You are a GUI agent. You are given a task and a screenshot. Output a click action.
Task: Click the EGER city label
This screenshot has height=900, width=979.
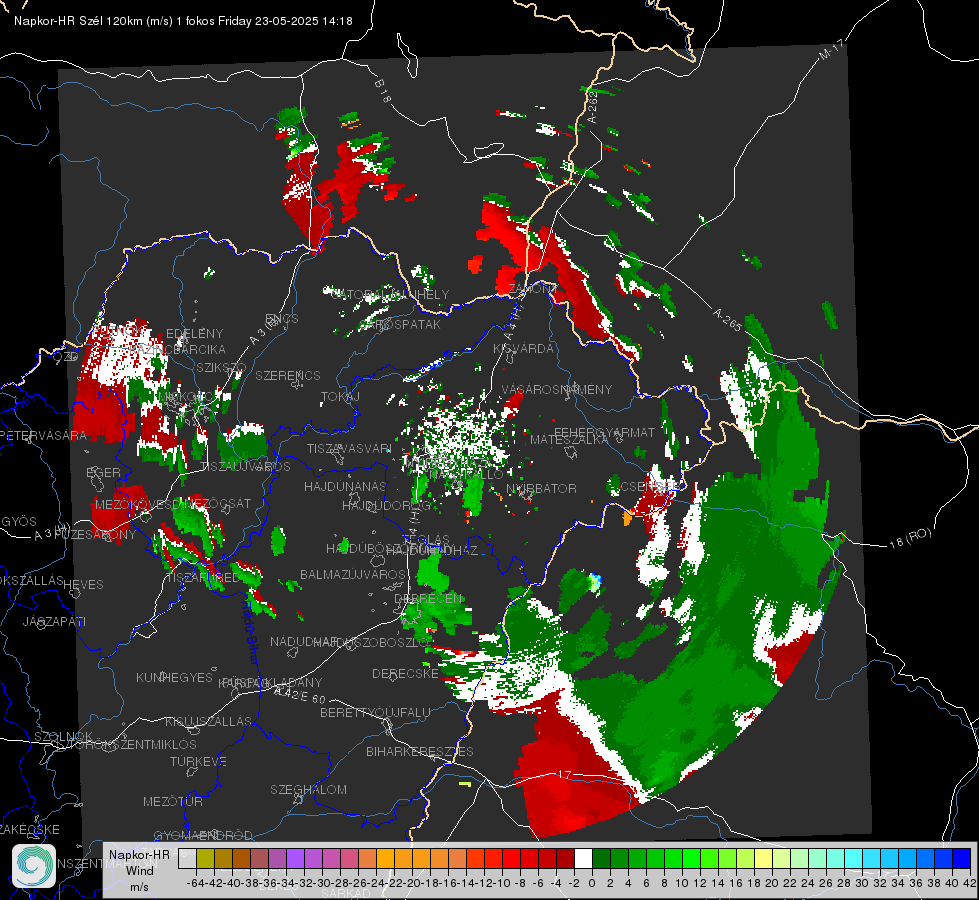coord(103,472)
